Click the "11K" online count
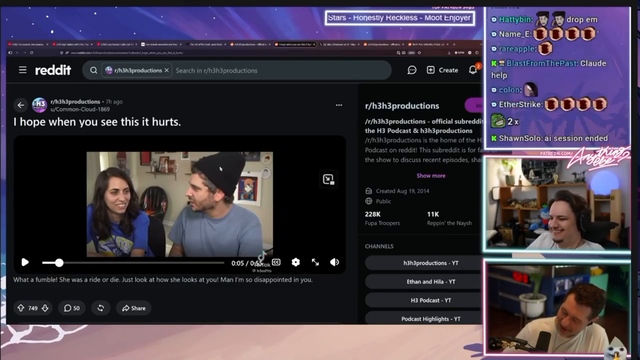The image size is (640, 360). click(x=433, y=214)
